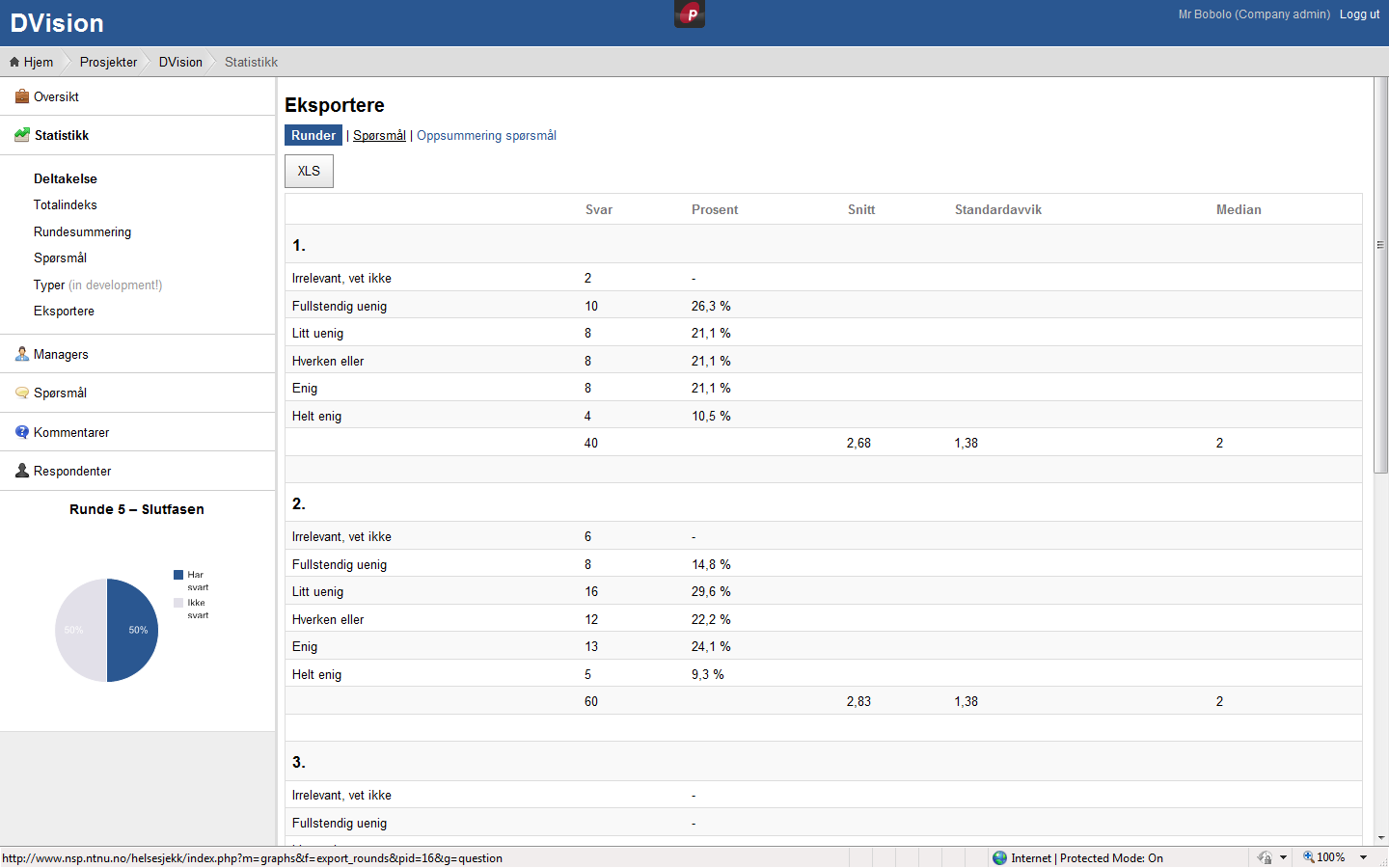Click the Snitt column header
The height and width of the screenshot is (868, 1389).
[861, 209]
